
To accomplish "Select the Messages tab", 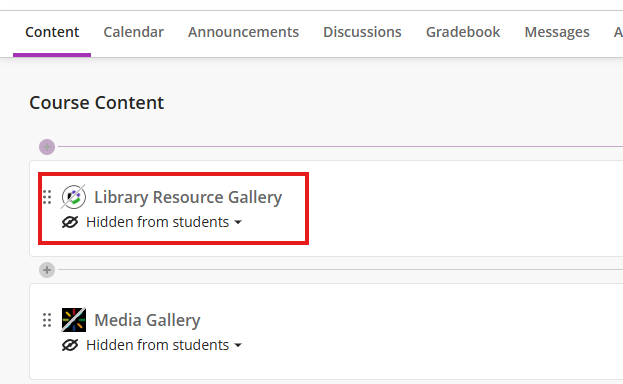I will coord(557,32).
